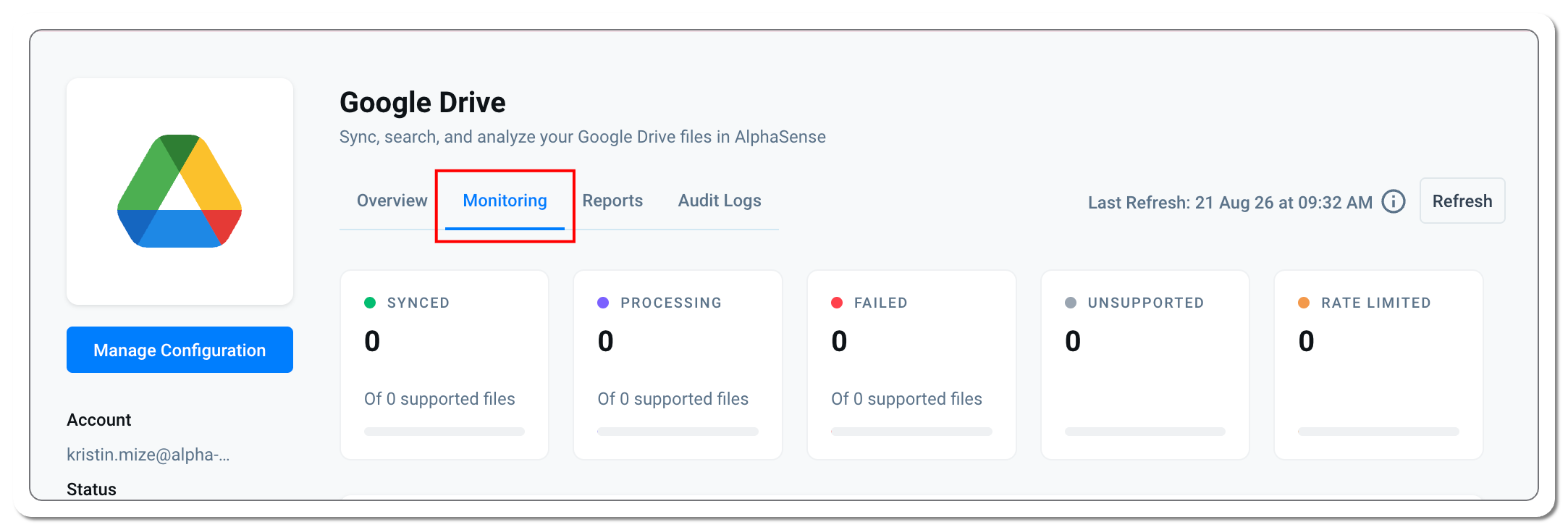Click the account email kristin.mize@alpha-…
1568x530 pixels.
[x=148, y=455]
